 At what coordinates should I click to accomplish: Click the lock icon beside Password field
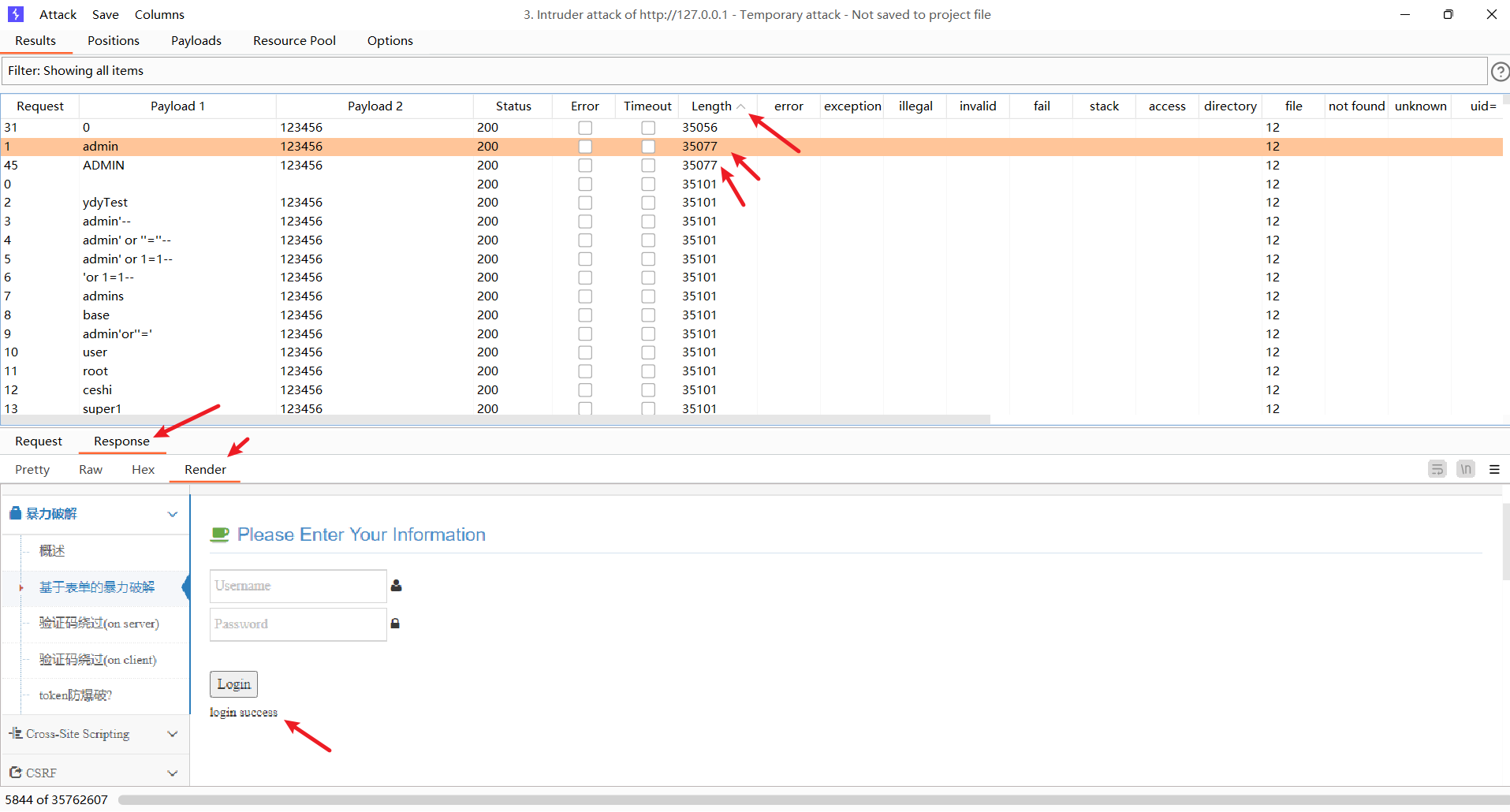(395, 624)
